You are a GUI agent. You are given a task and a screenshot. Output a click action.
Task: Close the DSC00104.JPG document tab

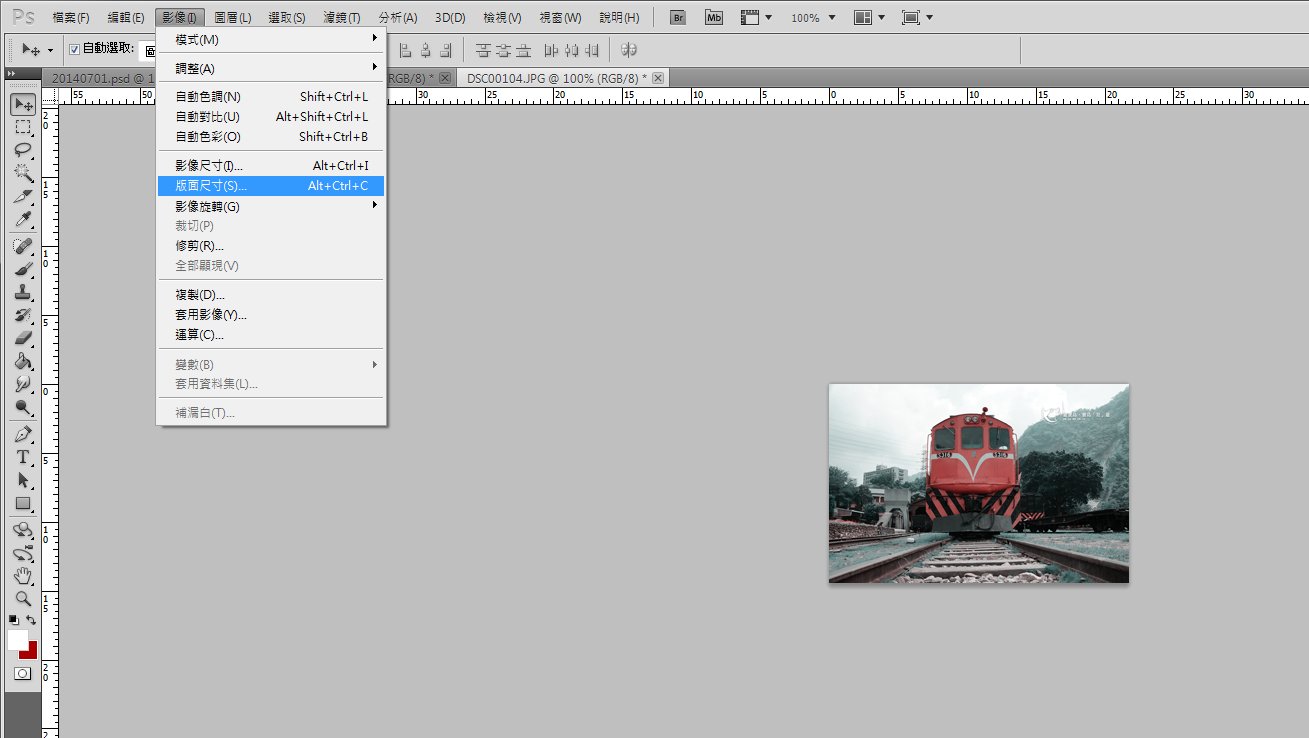pyautogui.click(x=658, y=78)
